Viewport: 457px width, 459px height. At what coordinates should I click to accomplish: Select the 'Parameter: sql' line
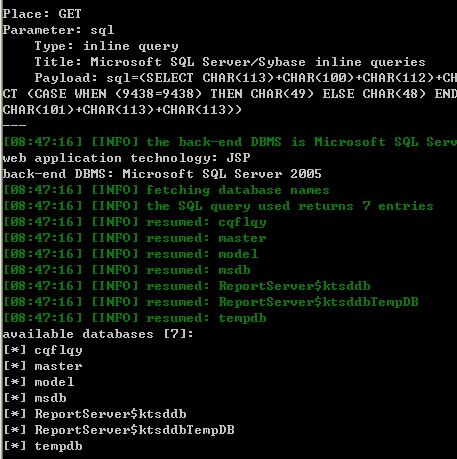tap(58, 30)
